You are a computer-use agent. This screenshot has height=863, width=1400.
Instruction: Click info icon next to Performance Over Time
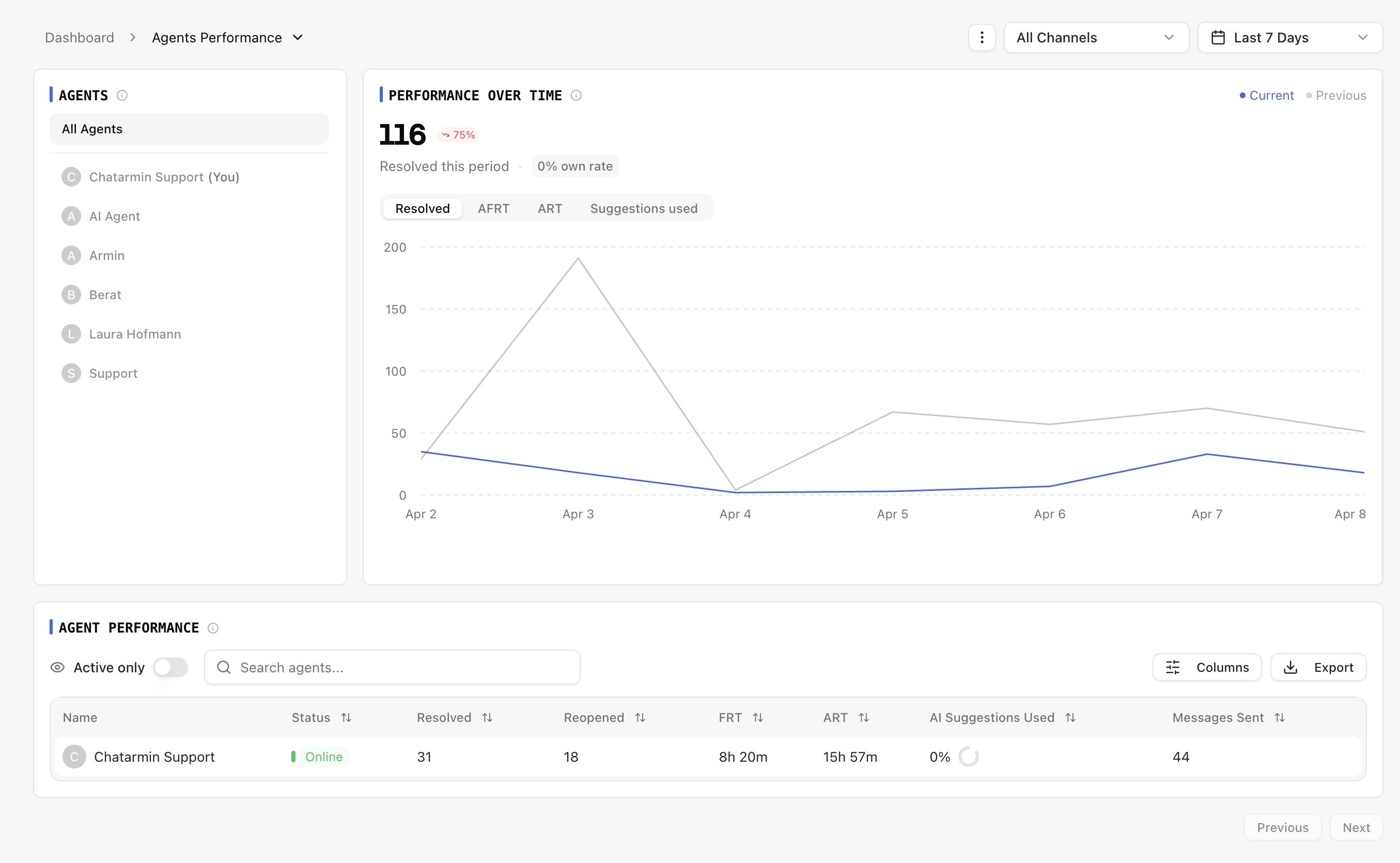tap(576, 95)
